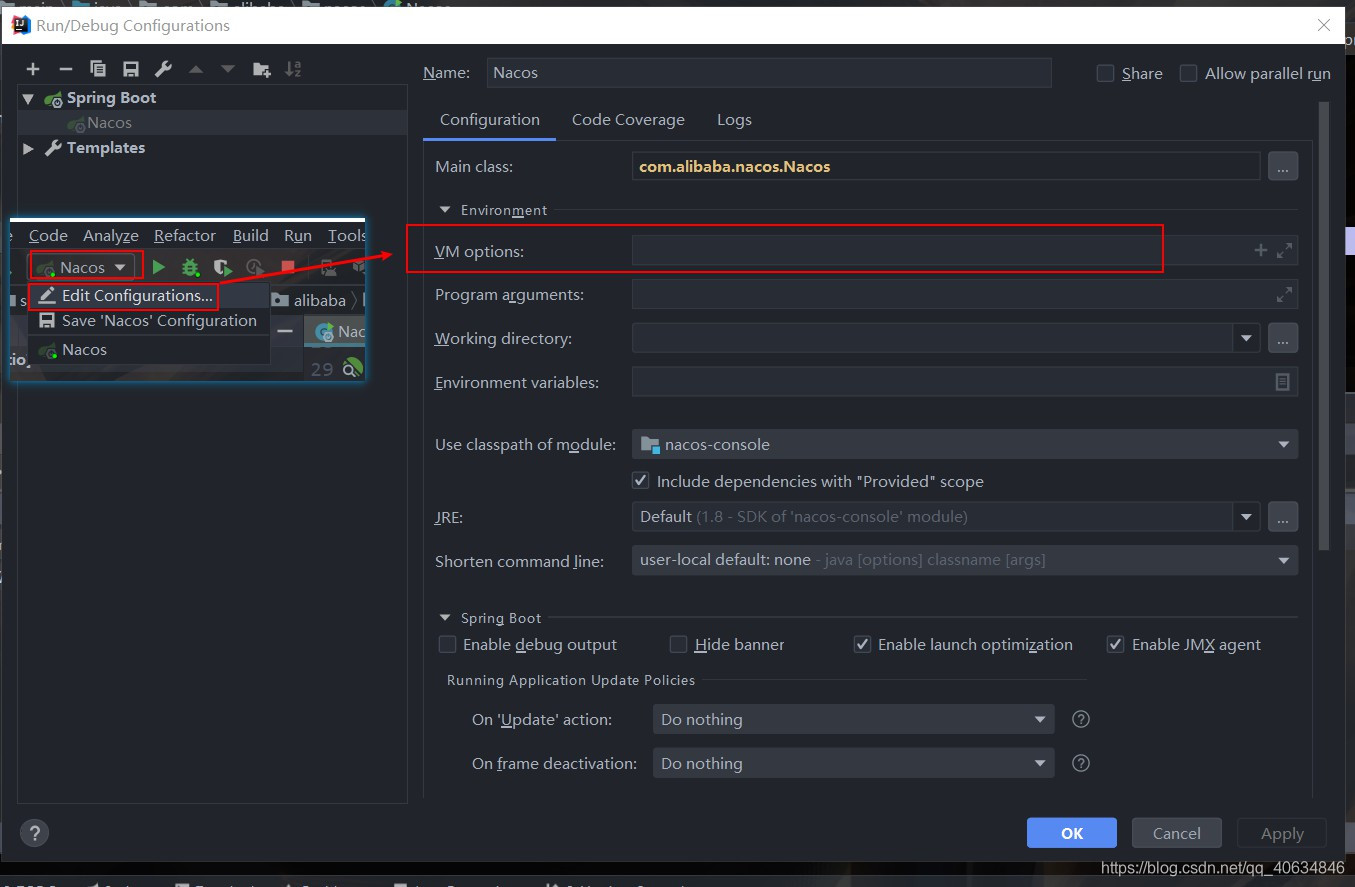Check the Hide banner option
The image size is (1355, 887).
tap(678, 644)
